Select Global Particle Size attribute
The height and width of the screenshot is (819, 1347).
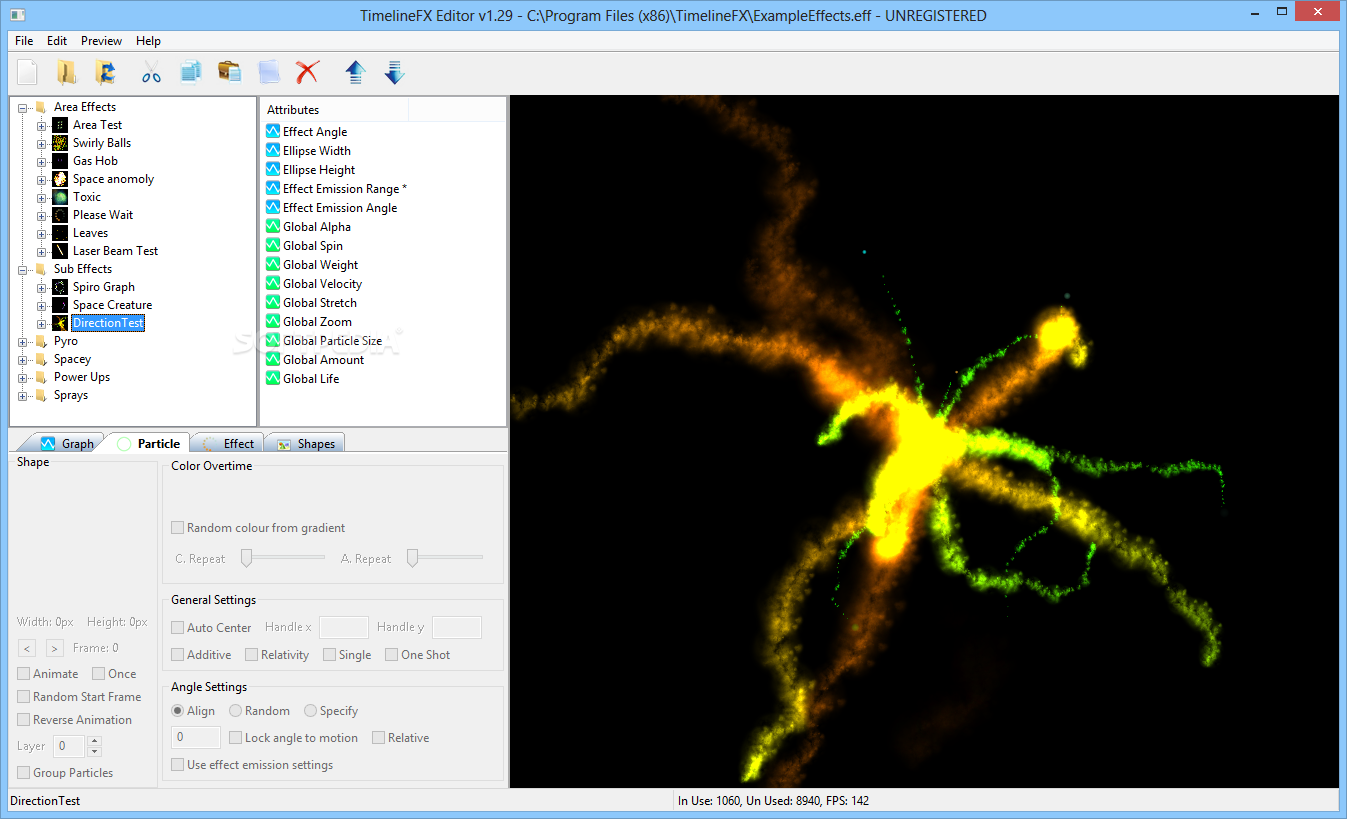pos(333,341)
